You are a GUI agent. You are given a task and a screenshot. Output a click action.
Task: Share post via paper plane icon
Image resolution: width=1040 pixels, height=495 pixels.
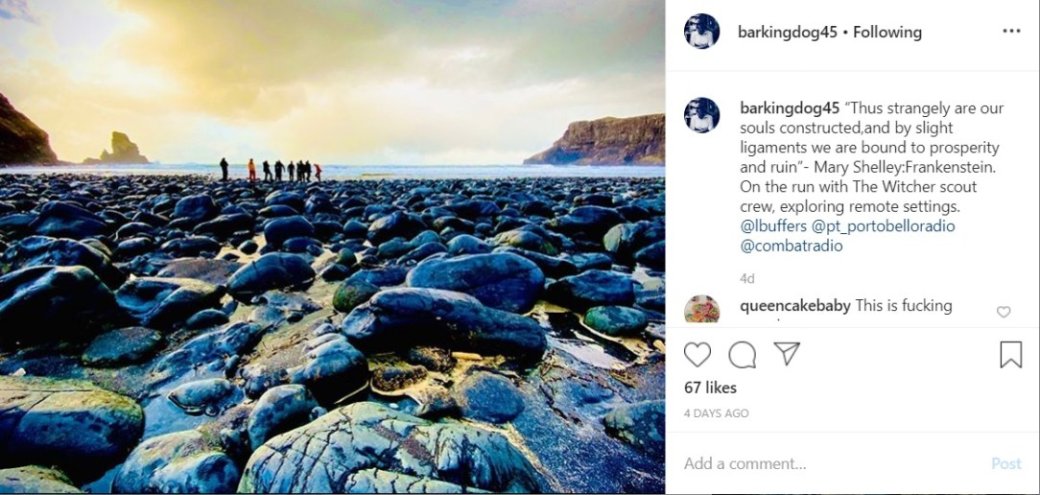click(x=787, y=353)
